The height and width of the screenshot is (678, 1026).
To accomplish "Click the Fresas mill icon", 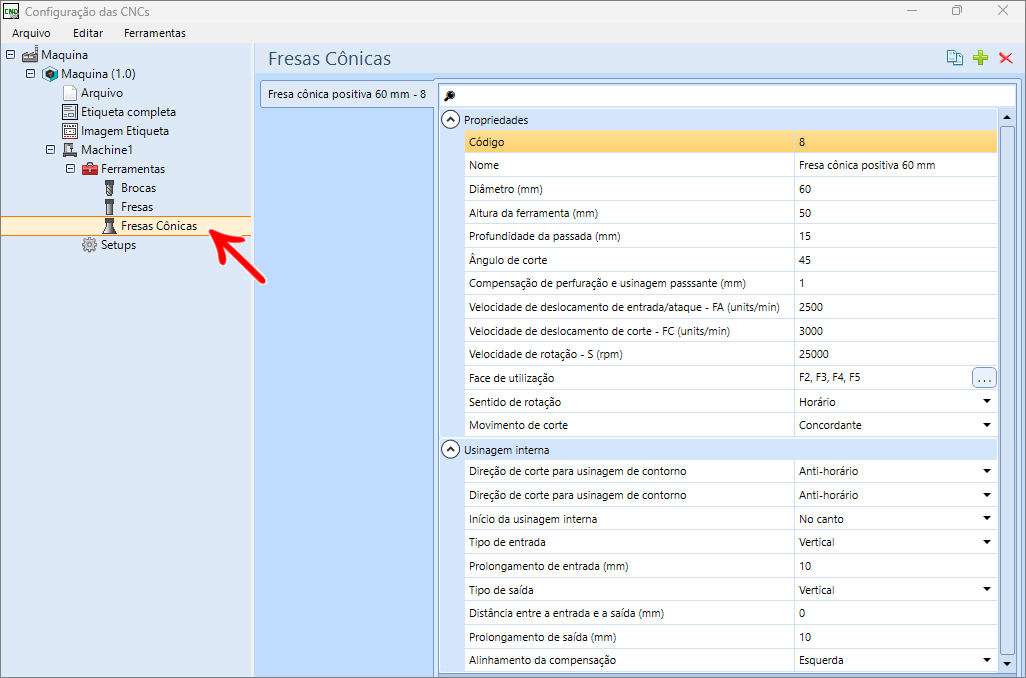I will (x=109, y=207).
